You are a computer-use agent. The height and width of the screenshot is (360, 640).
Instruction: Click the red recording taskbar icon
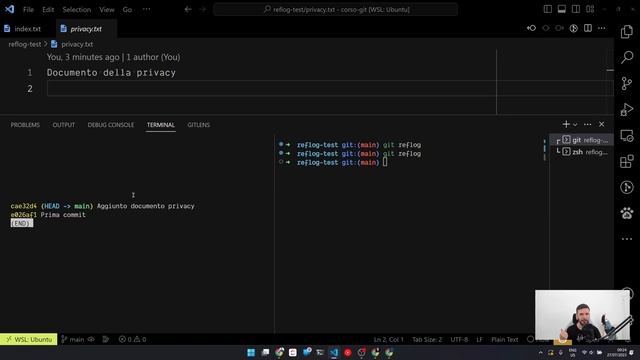[348, 352]
